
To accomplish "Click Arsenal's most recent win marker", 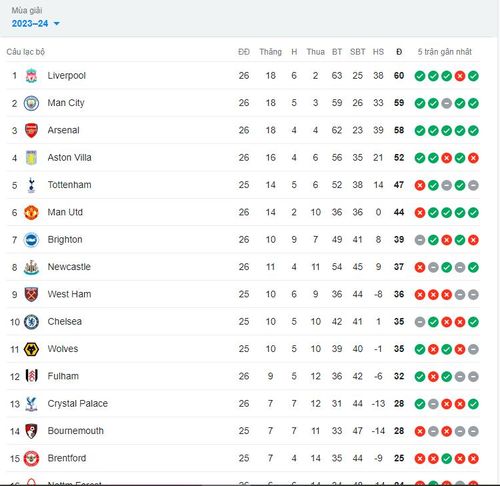I will (473, 131).
